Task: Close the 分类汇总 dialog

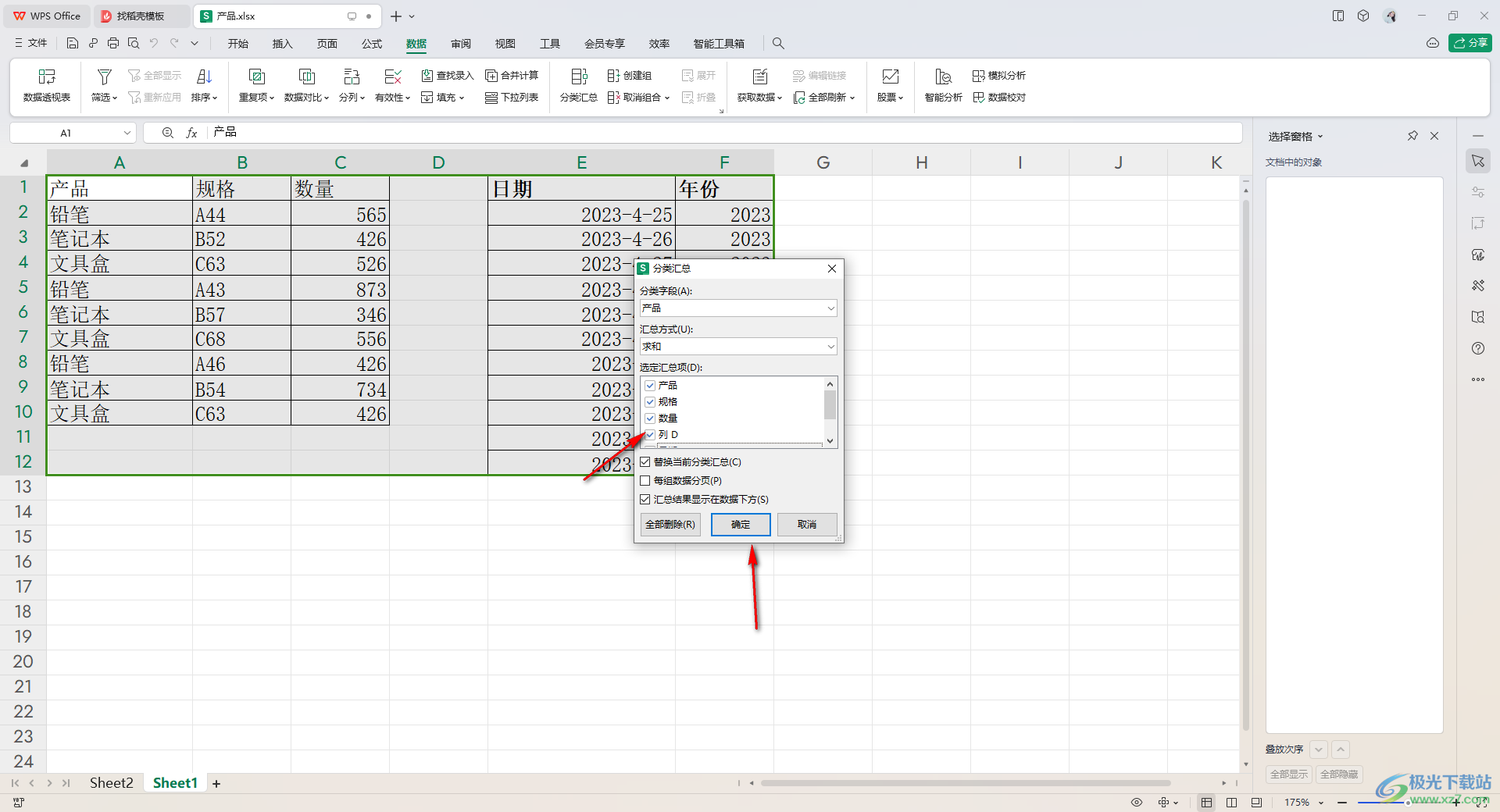Action: tap(832, 269)
